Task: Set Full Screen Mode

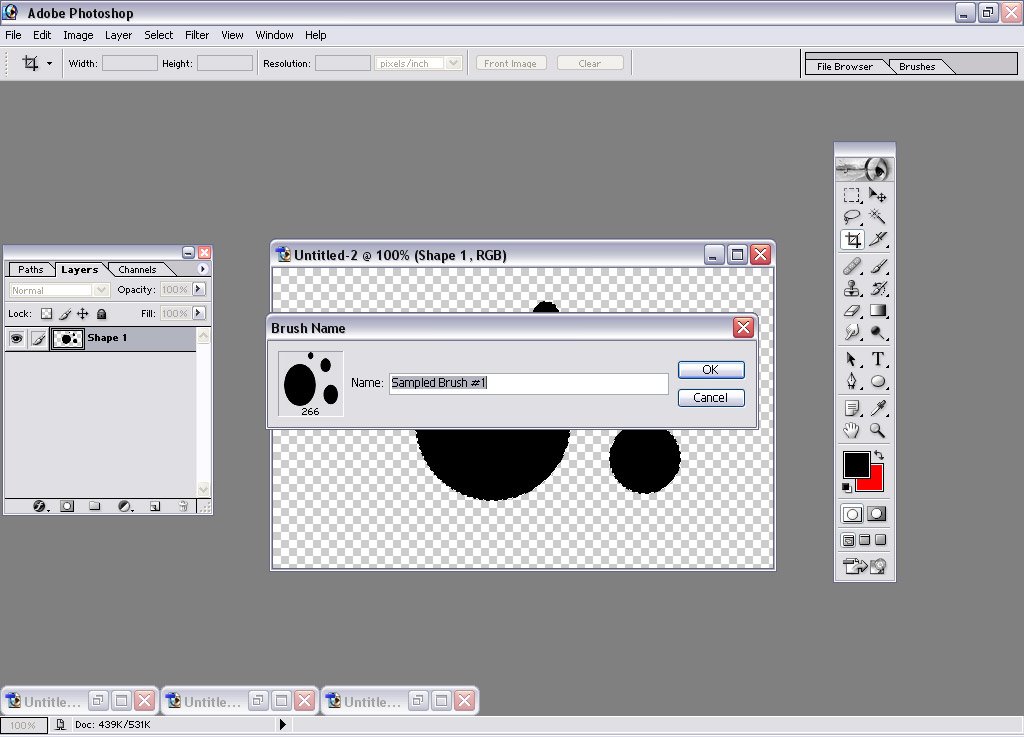Action: pos(880,540)
